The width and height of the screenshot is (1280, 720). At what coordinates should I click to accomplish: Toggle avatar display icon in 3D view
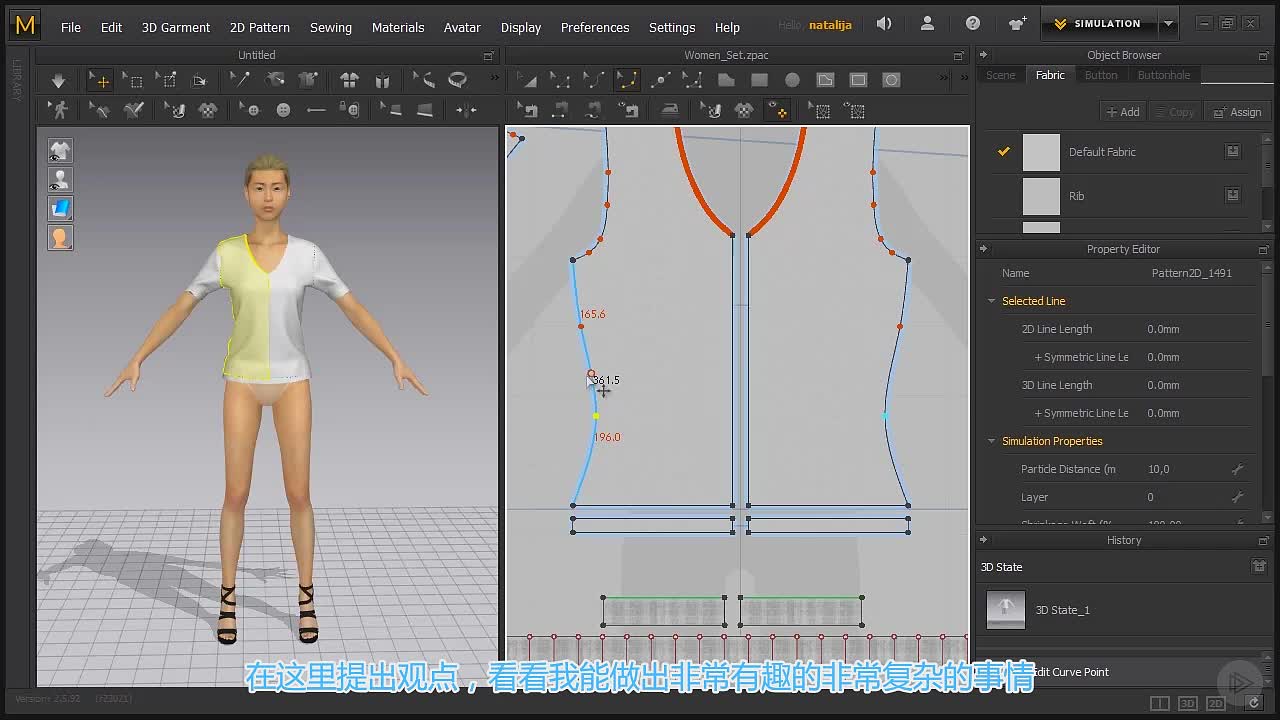point(60,180)
